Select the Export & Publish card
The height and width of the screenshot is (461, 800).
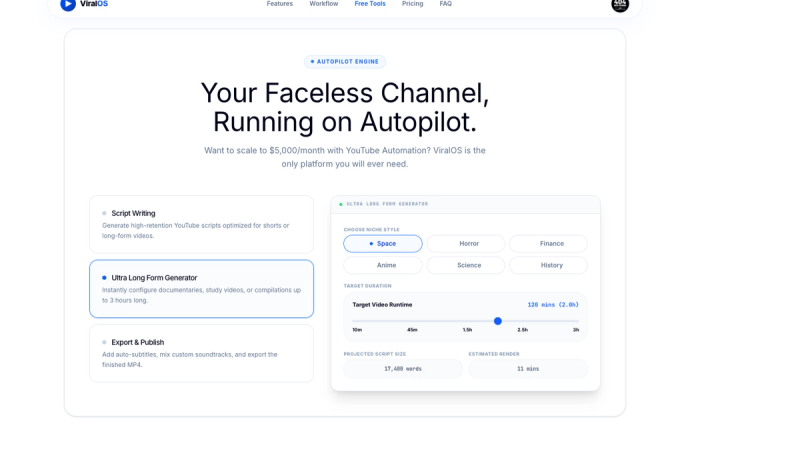tap(202, 353)
